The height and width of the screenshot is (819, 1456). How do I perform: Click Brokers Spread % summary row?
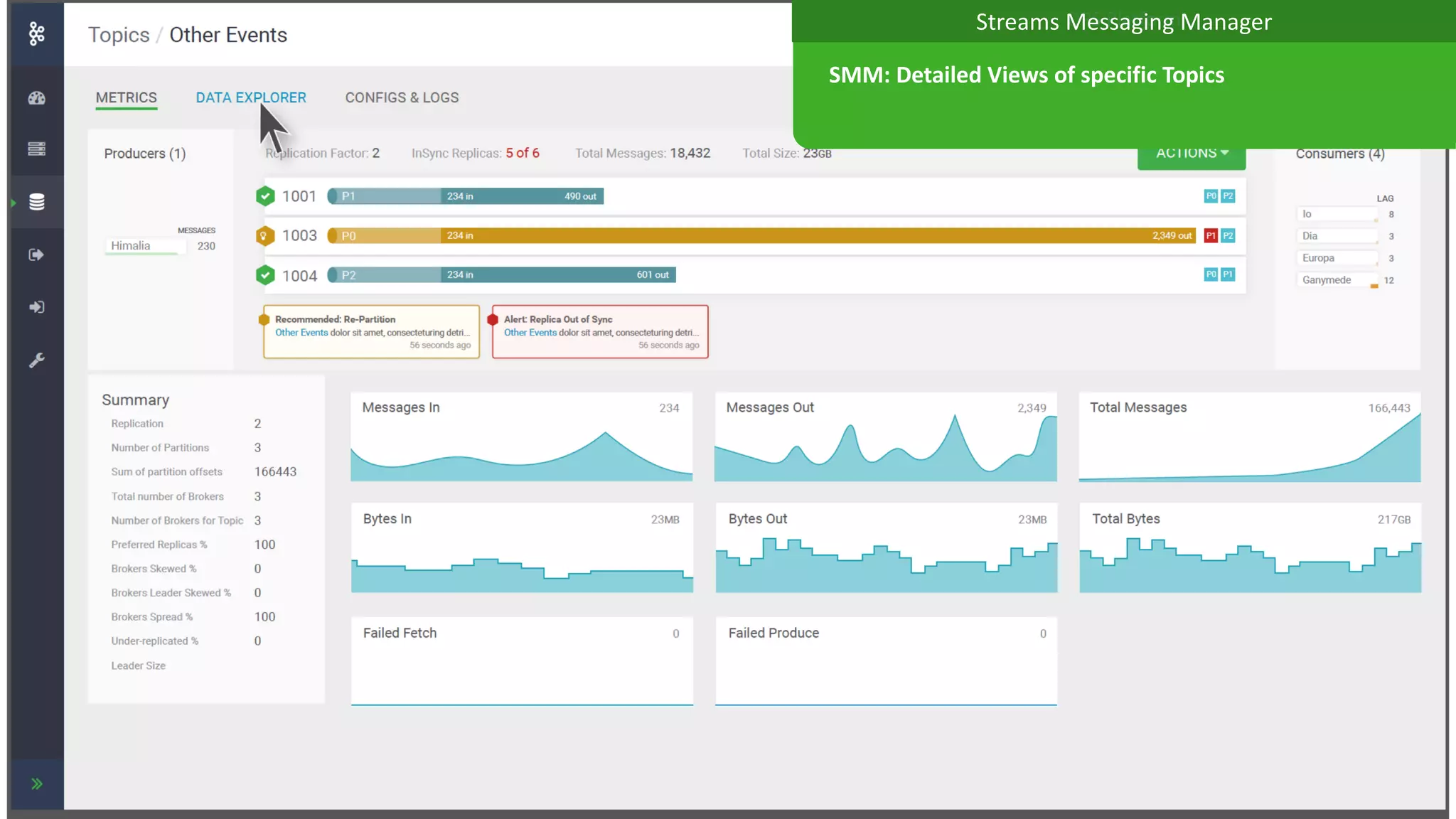193,617
